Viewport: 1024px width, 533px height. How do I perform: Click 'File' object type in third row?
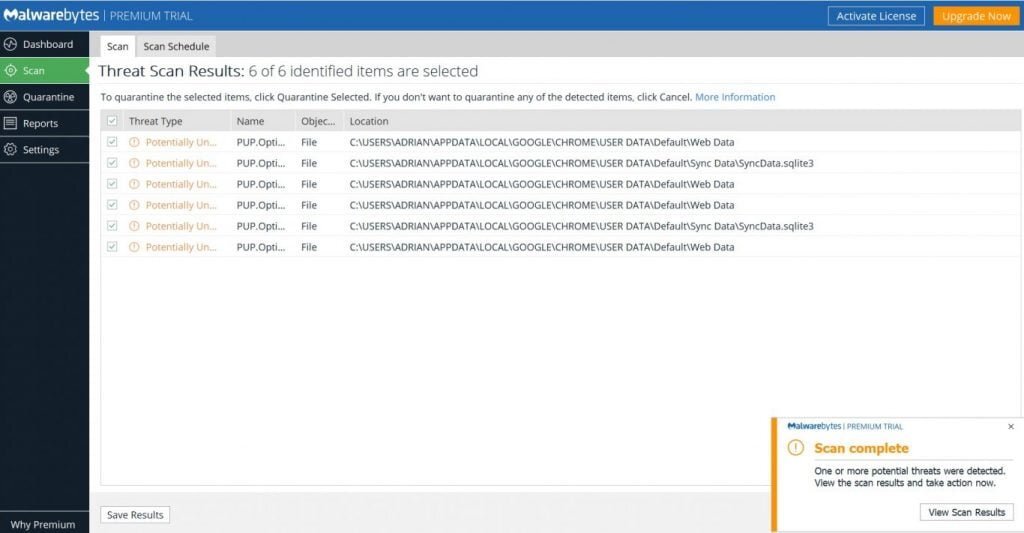tap(309, 184)
